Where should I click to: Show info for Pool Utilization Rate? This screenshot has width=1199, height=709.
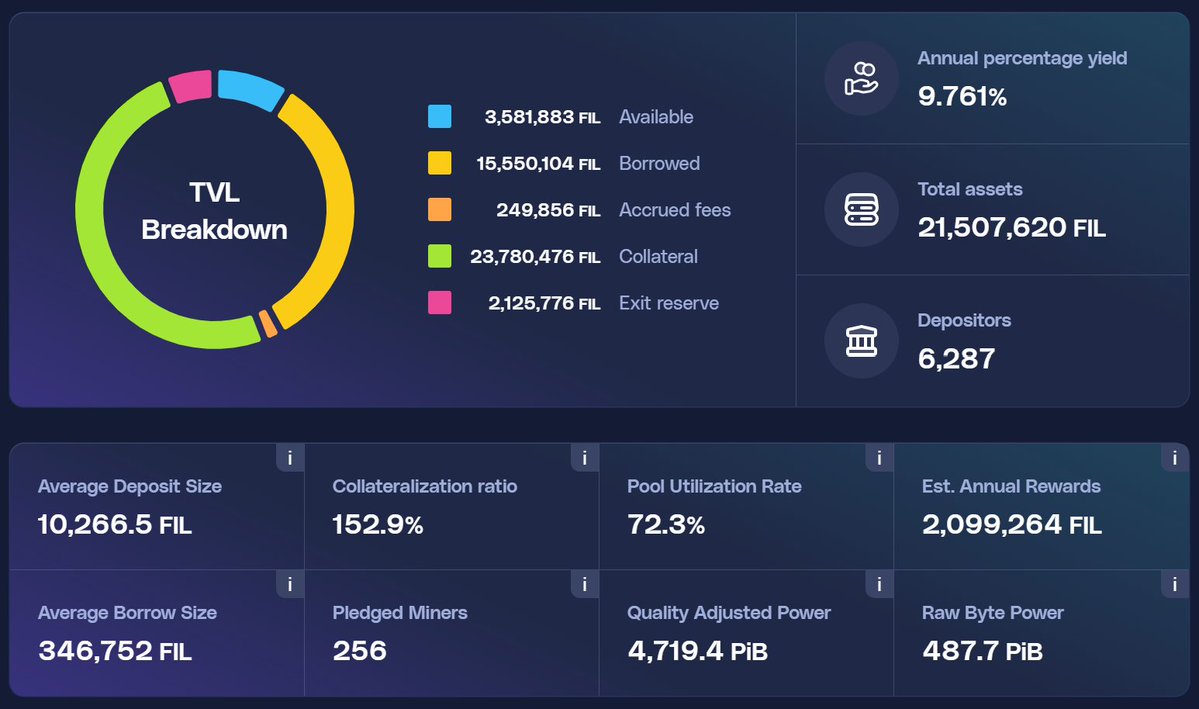click(879, 458)
